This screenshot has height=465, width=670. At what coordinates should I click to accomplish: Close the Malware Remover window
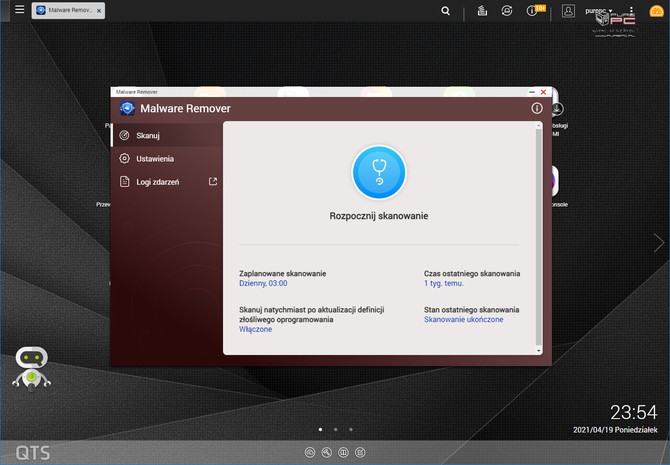pos(543,92)
